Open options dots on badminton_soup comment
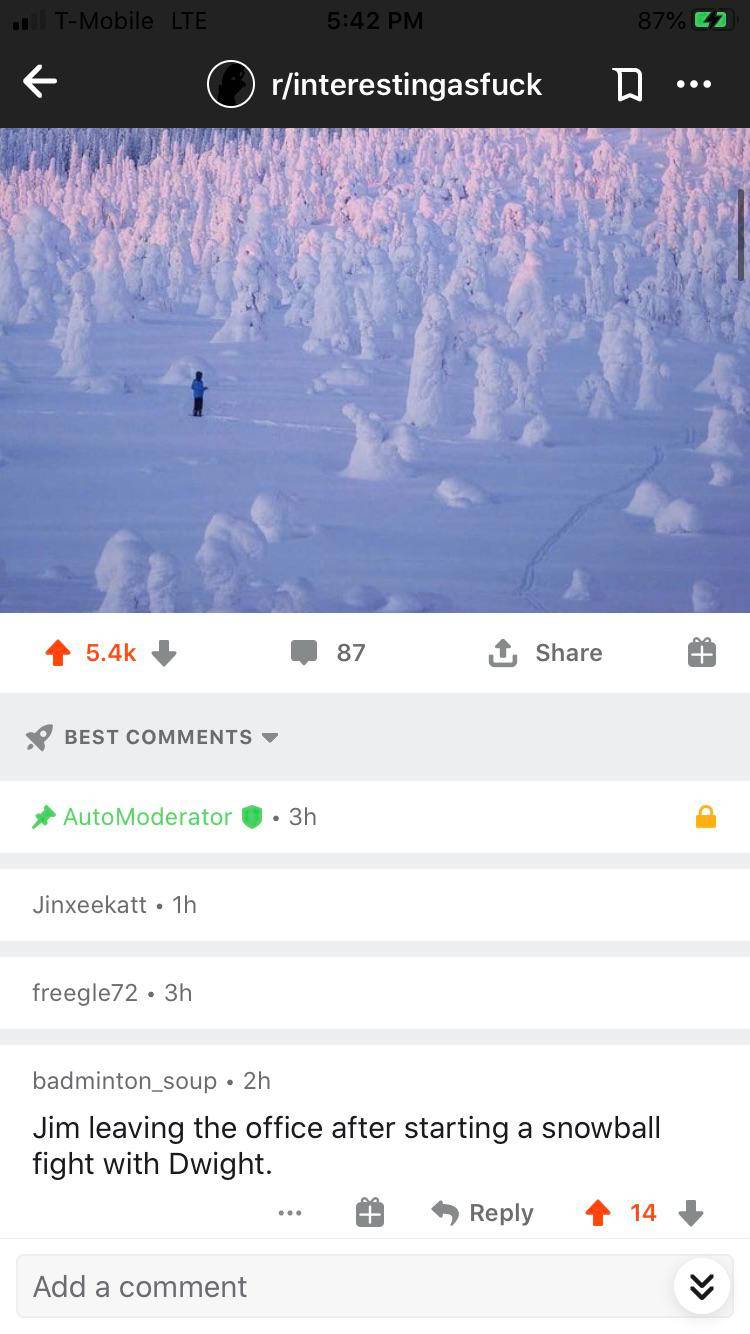750x1334 pixels. coord(290,1213)
